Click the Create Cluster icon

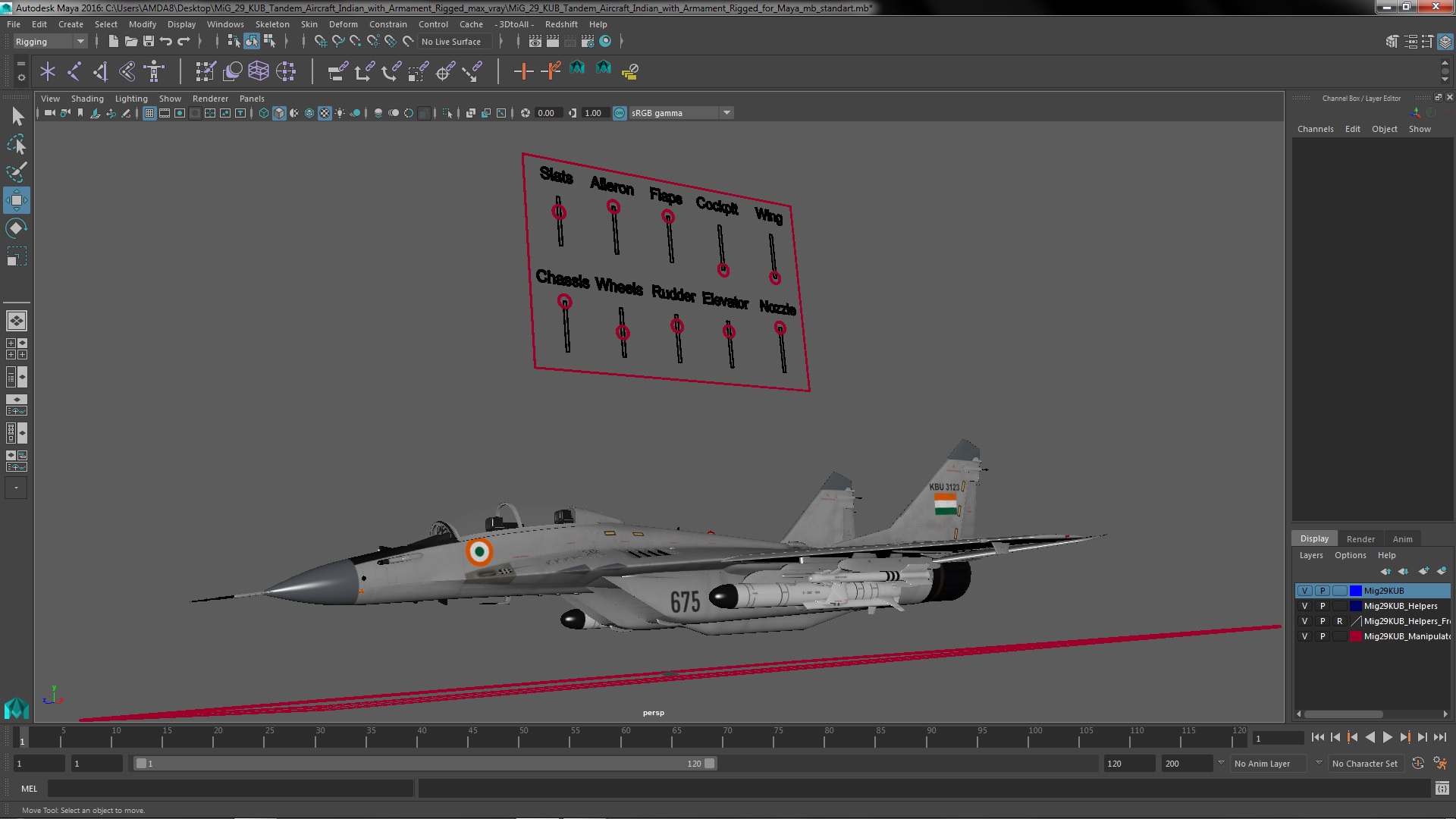[286, 71]
